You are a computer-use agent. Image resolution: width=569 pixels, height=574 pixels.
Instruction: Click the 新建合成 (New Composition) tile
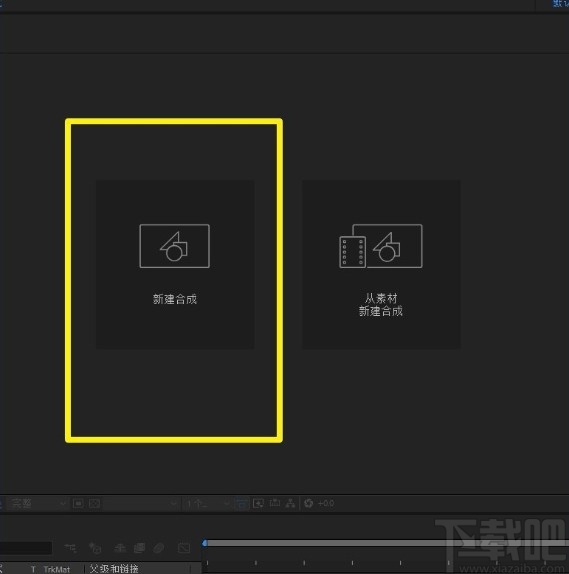[175, 264]
